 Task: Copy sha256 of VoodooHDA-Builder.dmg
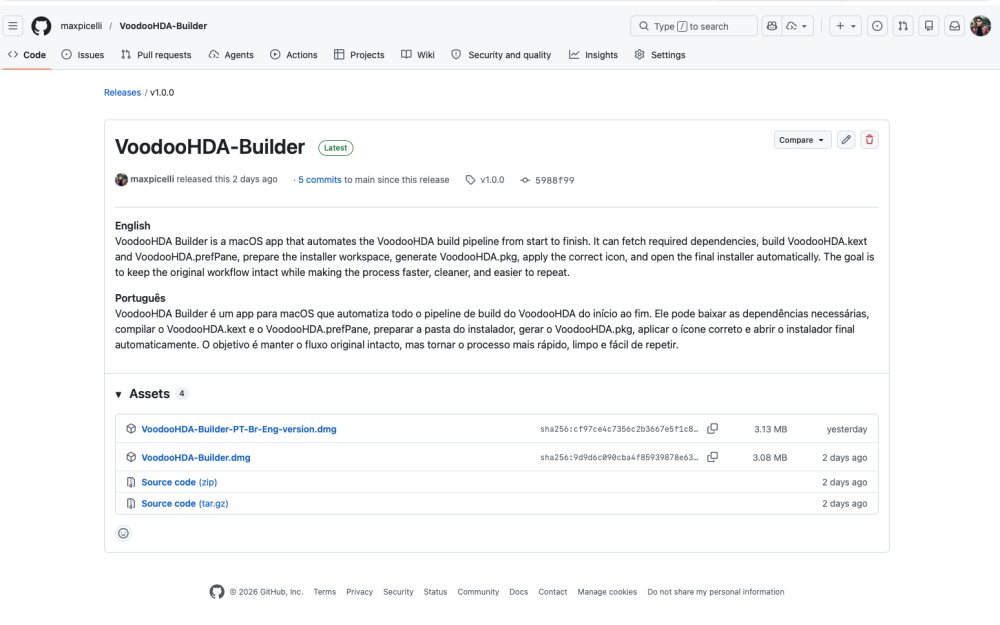coord(712,457)
